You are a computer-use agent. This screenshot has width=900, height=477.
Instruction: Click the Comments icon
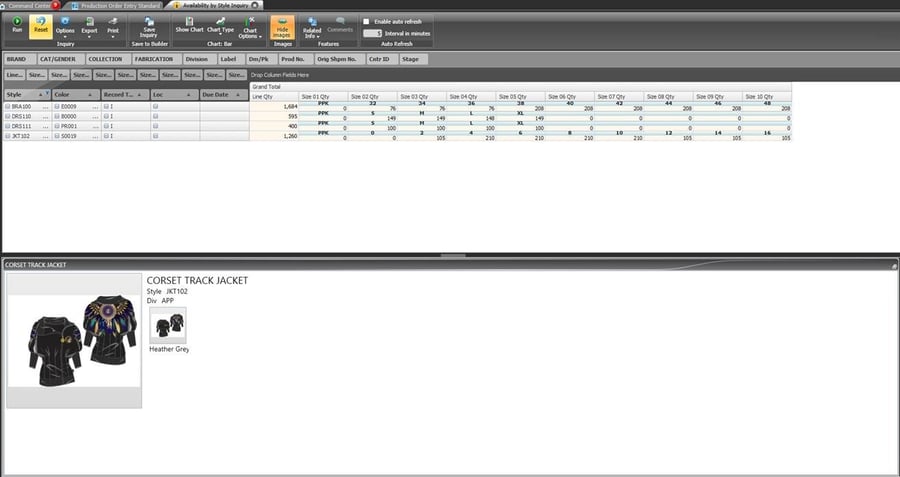click(340, 25)
